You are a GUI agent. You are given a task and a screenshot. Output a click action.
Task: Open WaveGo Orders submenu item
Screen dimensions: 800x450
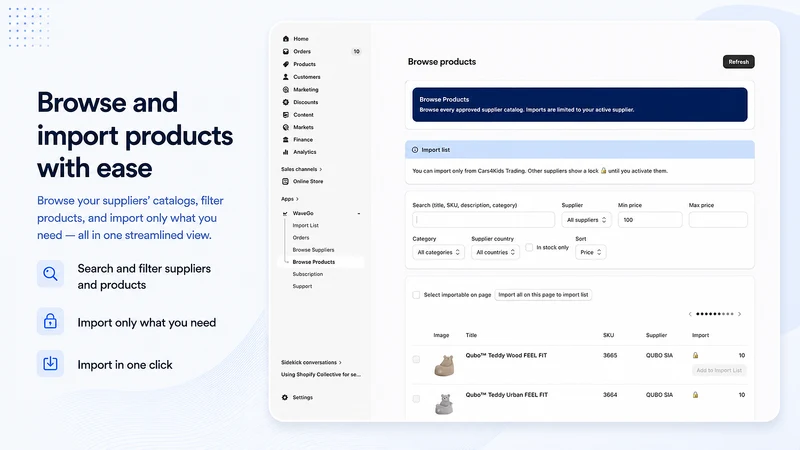pos(301,238)
